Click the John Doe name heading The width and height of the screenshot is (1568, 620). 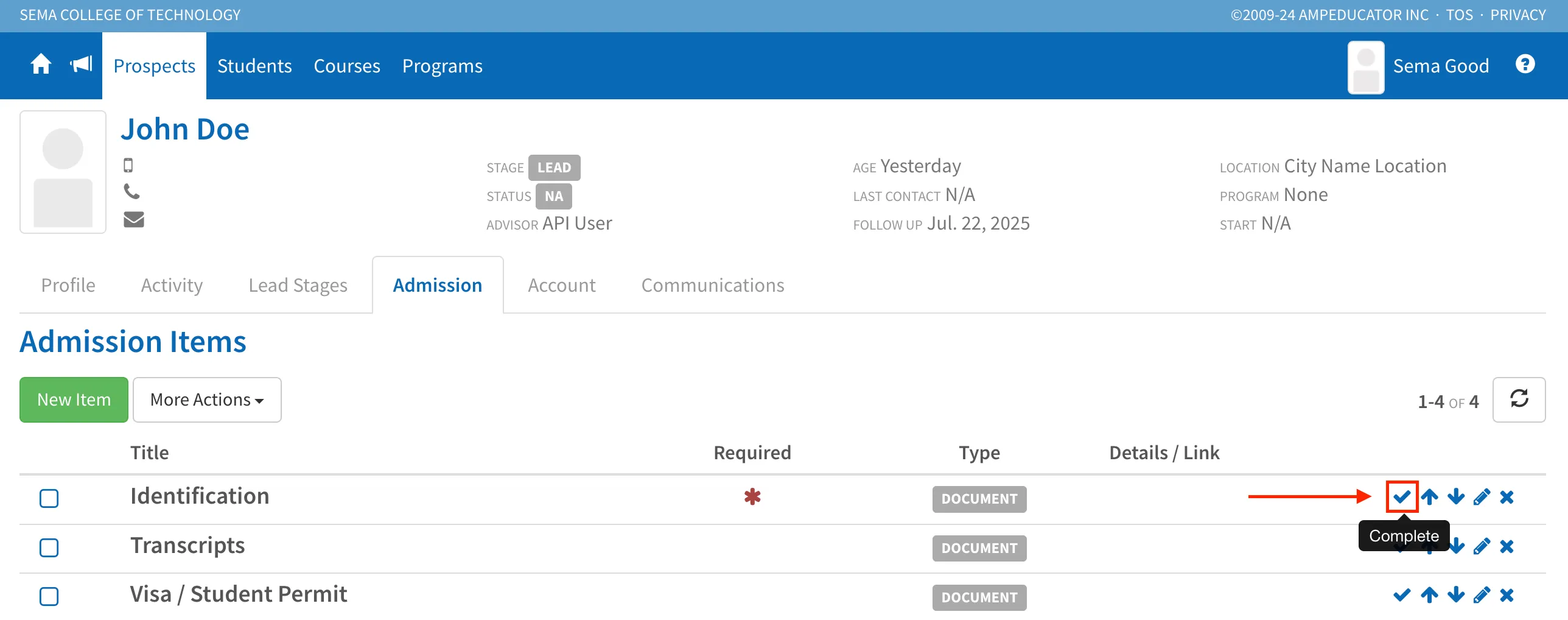[x=185, y=129]
